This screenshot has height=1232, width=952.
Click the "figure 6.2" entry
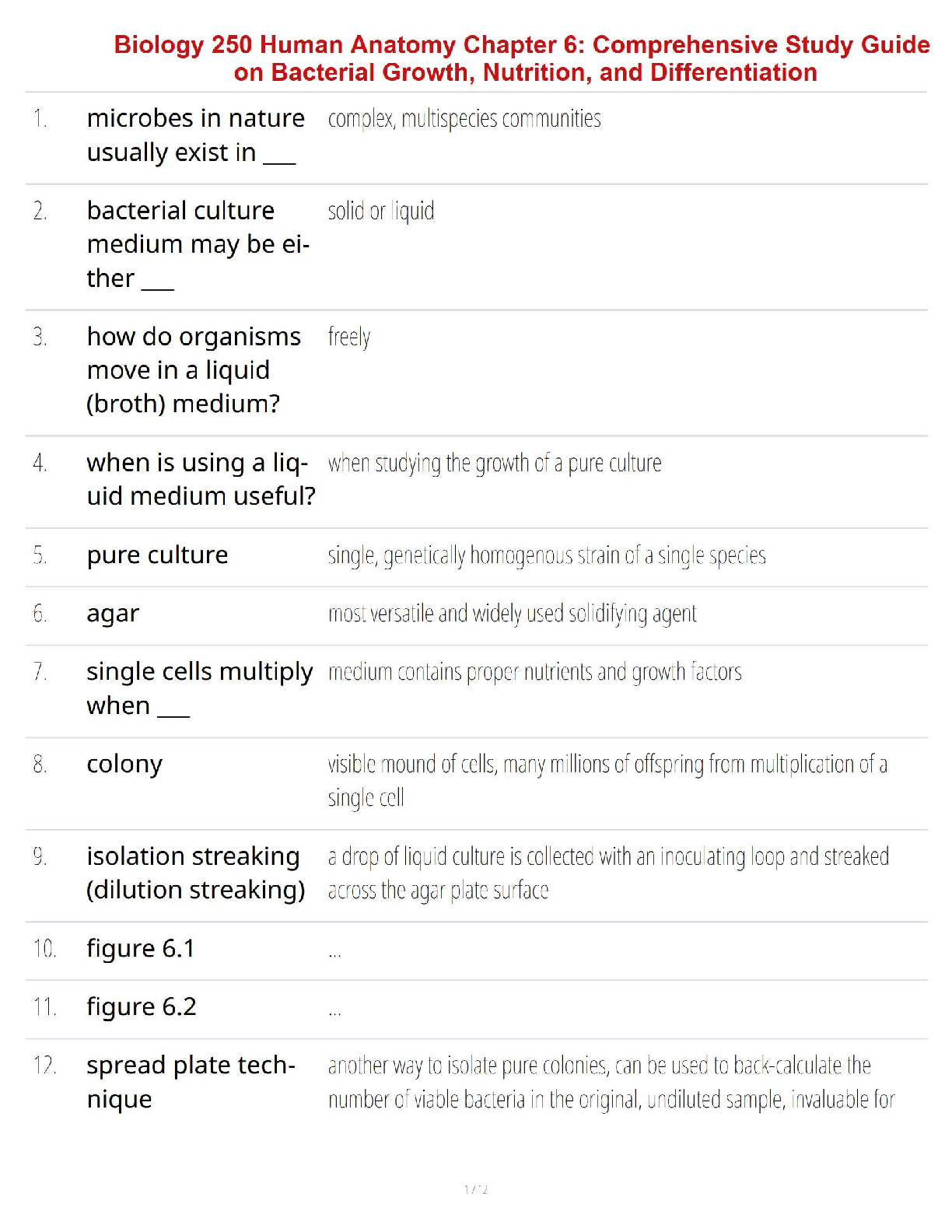click(142, 1007)
